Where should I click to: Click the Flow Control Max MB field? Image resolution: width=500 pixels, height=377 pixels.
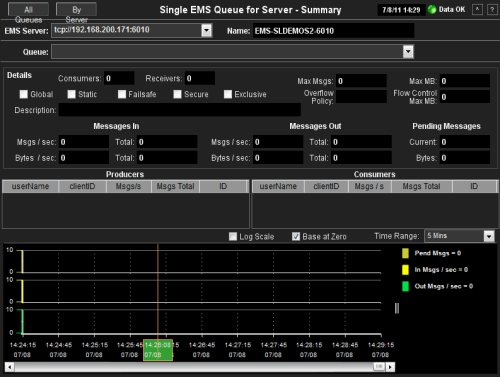click(x=465, y=97)
